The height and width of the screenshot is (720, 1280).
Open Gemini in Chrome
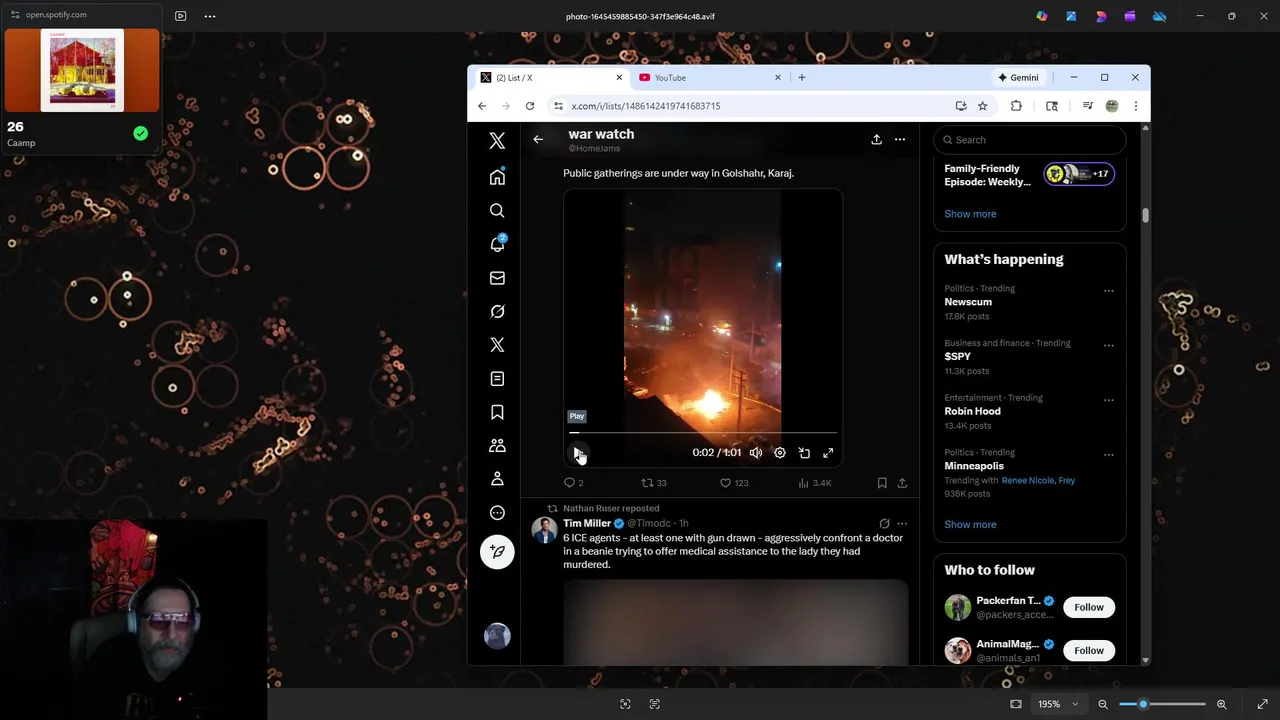(1018, 78)
